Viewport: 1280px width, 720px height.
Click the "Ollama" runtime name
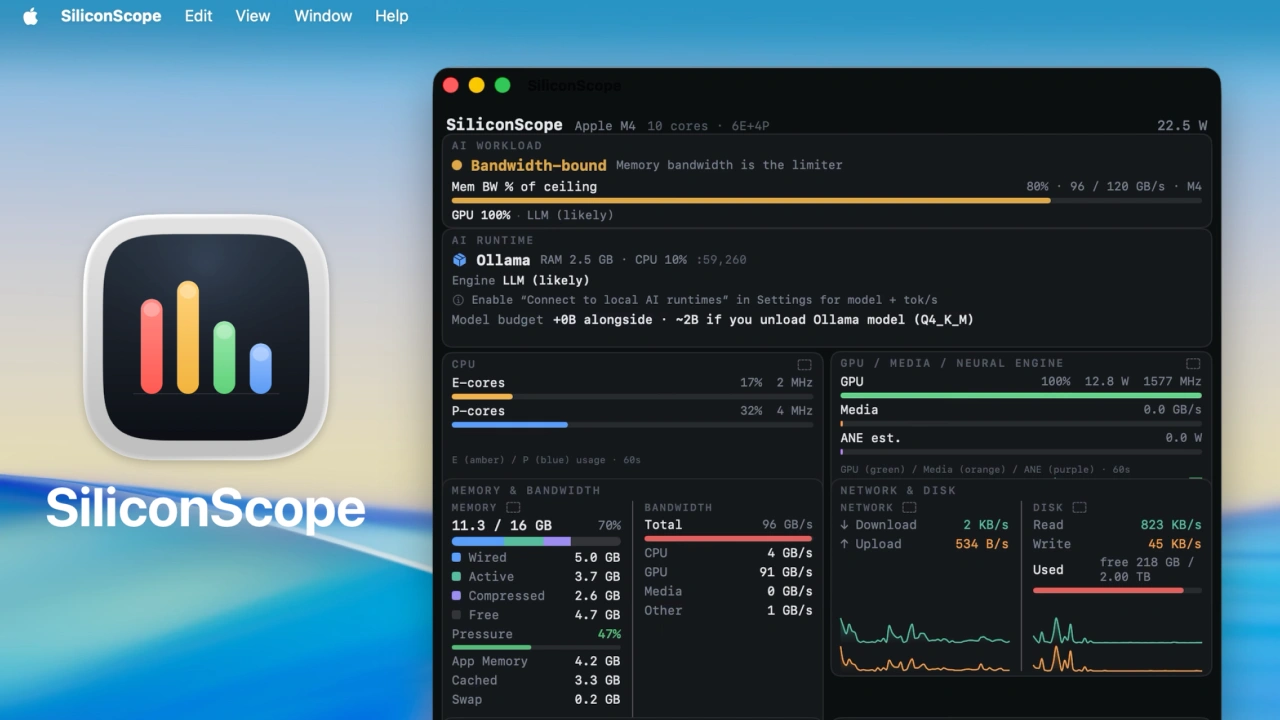503,260
